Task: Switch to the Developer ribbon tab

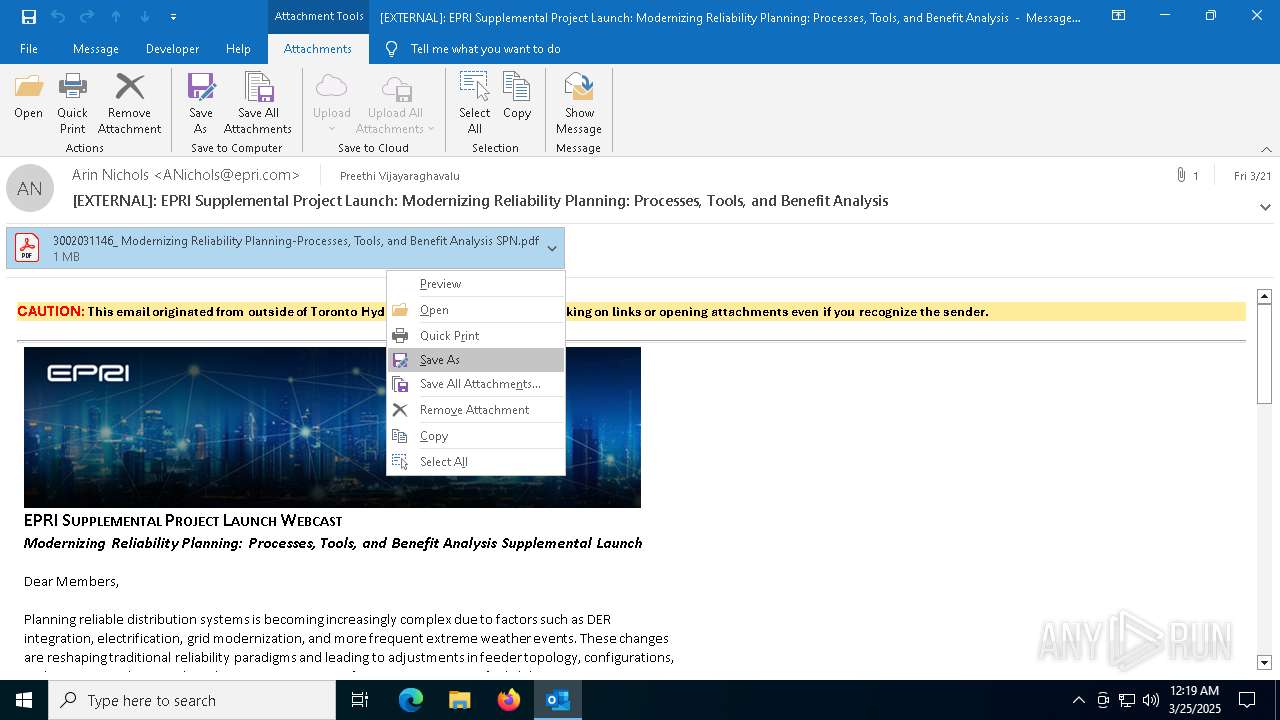Action: [172, 48]
